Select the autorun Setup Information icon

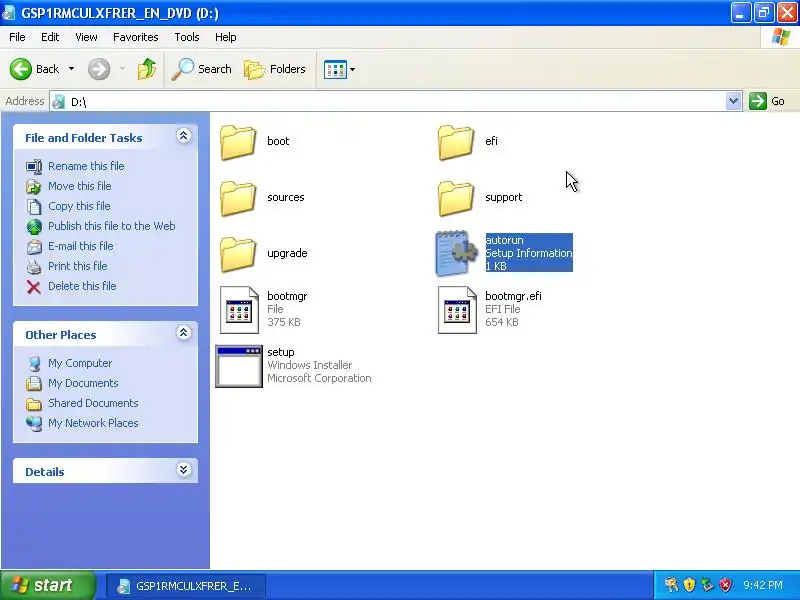click(x=456, y=253)
